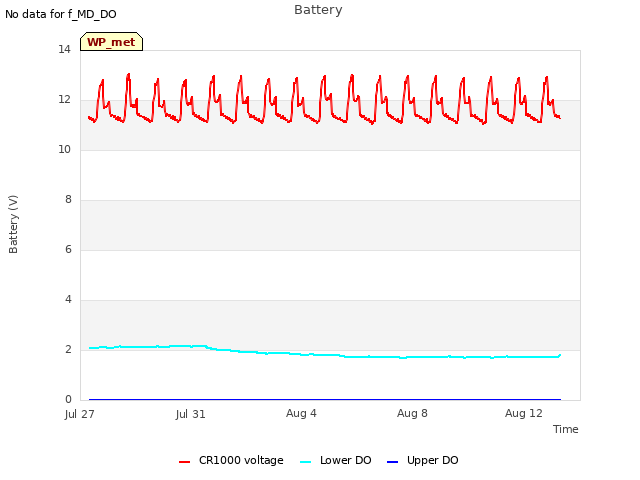Click the y-axis value 6
This screenshot has height=480, width=640.
tap(68, 249)
